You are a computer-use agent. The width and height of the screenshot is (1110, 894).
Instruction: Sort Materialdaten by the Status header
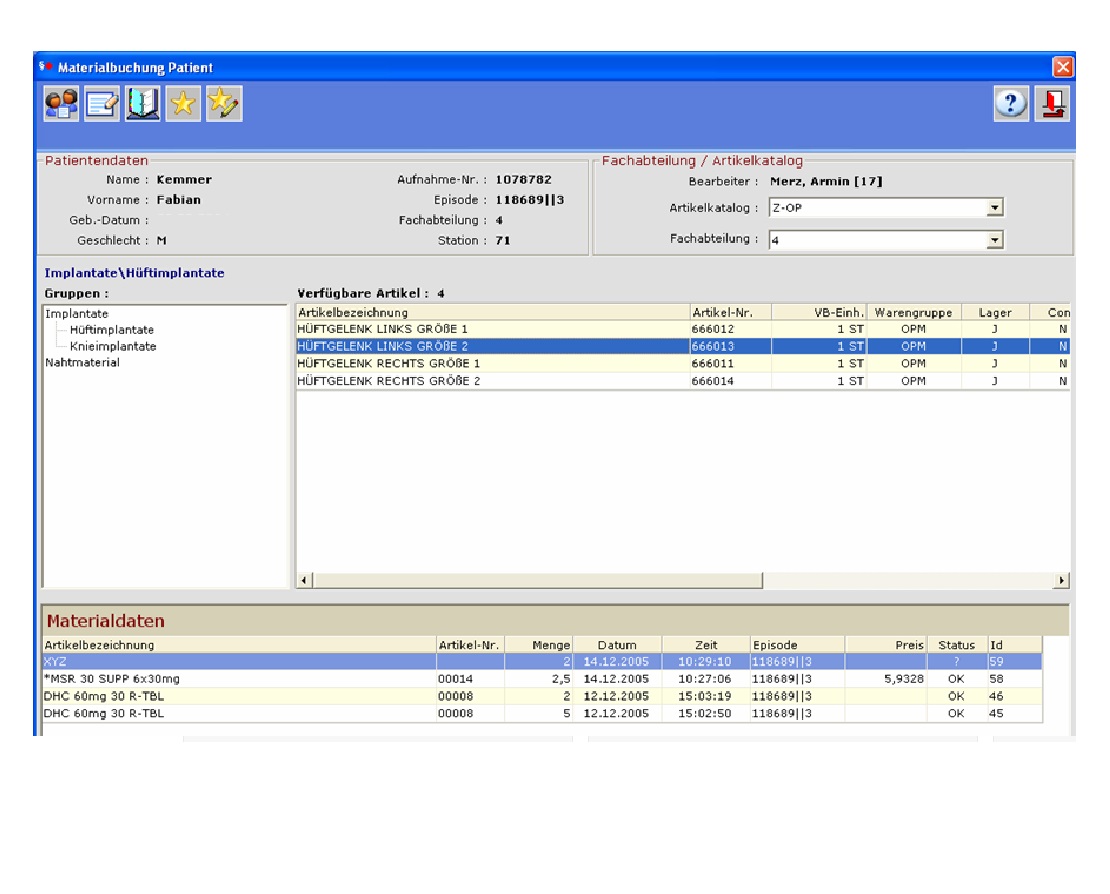coord(956,645)
